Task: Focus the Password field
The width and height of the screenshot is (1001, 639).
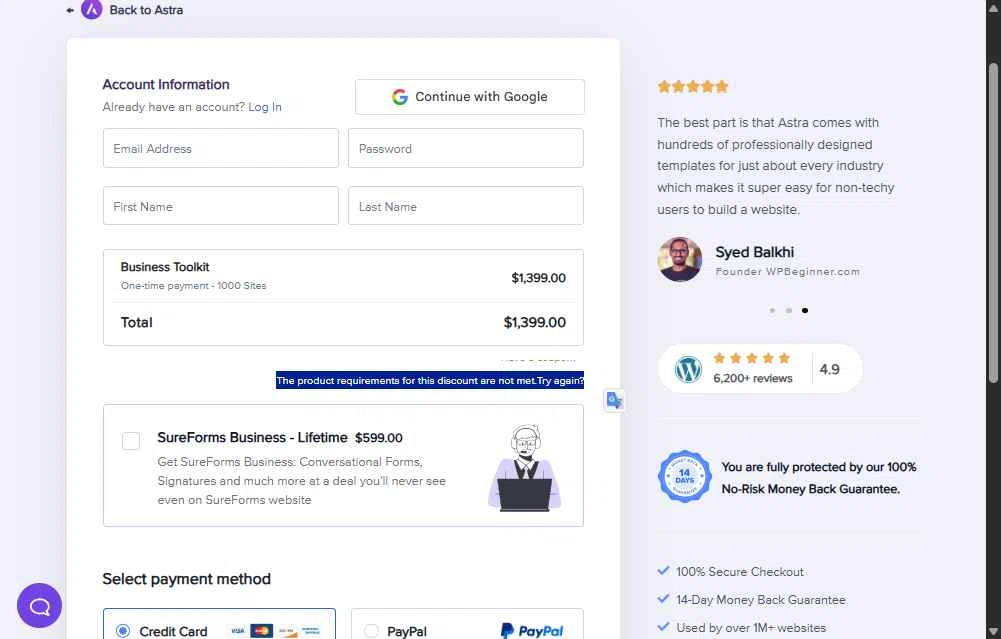Action: tap(465, 148)
